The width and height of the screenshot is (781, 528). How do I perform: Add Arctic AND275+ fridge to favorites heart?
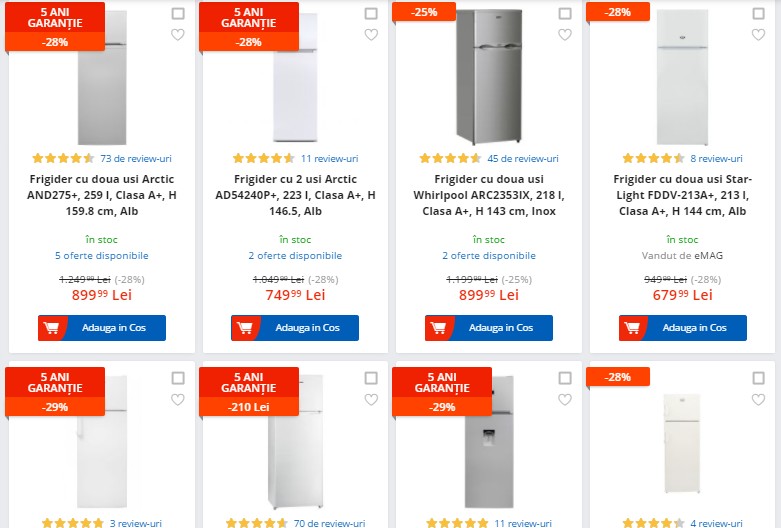click(x=178, y=35)
